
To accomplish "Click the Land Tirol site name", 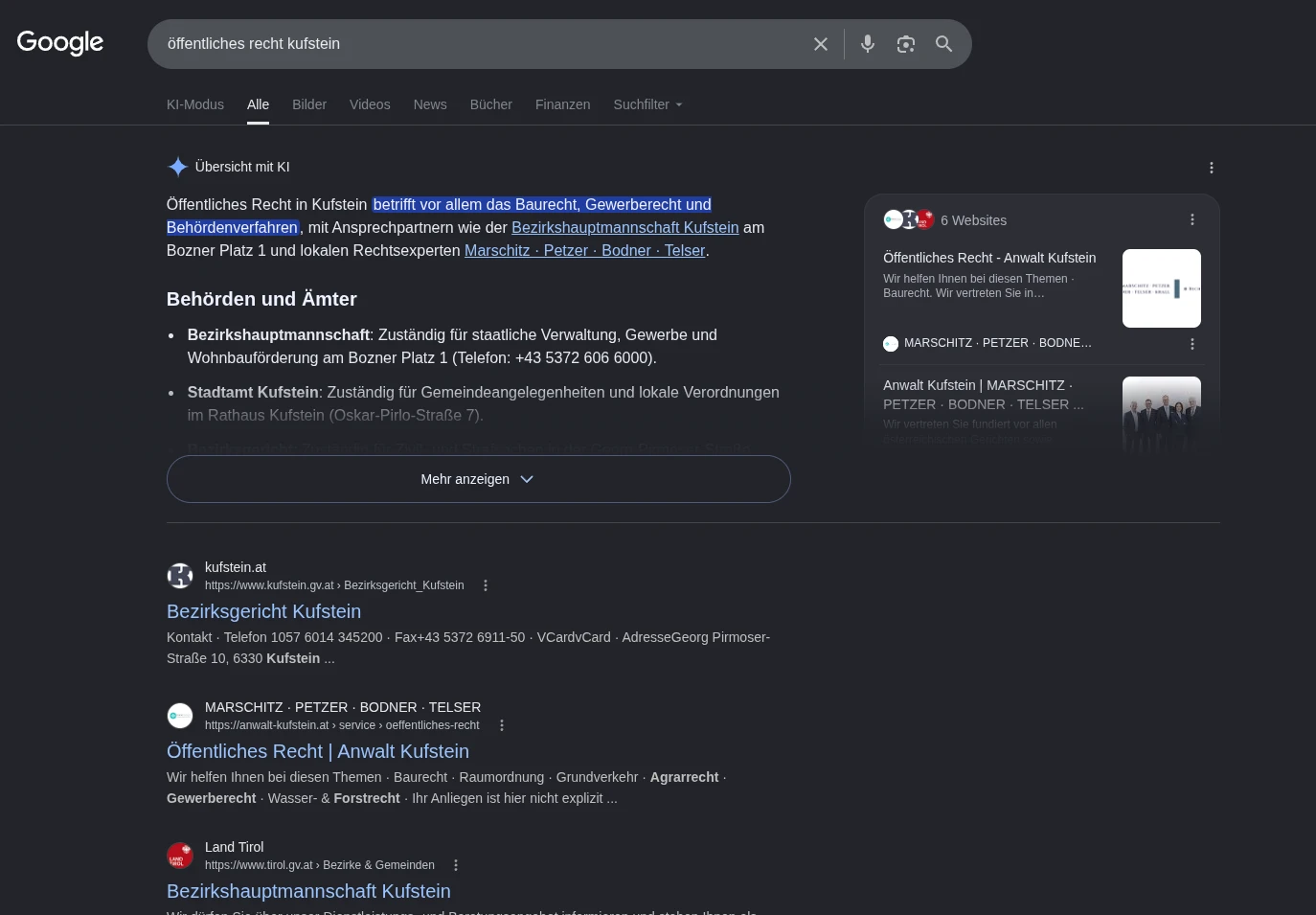I will pos(235,847).
